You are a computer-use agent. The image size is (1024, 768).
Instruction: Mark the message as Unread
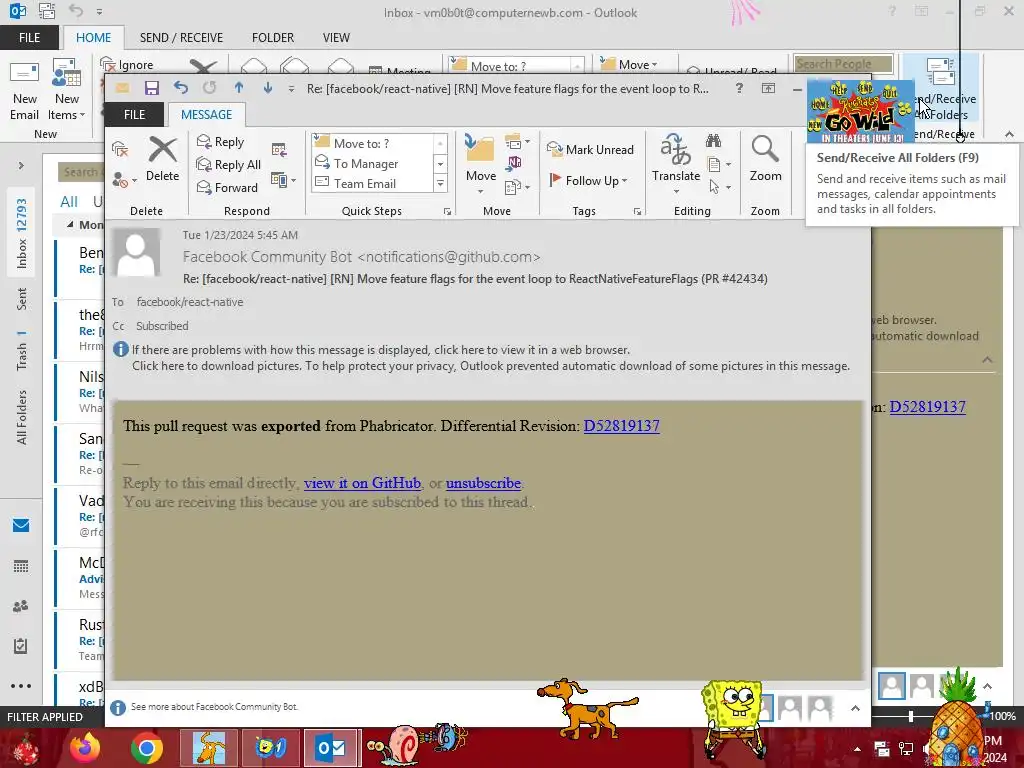pos(590,150)
